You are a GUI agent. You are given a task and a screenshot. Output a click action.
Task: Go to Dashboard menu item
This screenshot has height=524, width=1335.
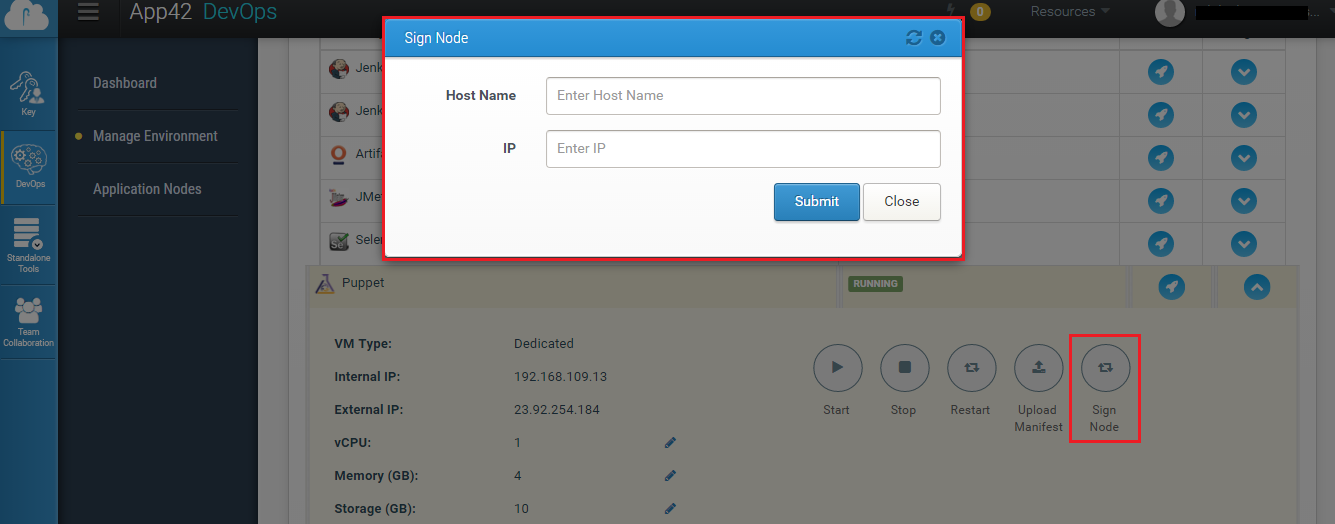(125, 83)
